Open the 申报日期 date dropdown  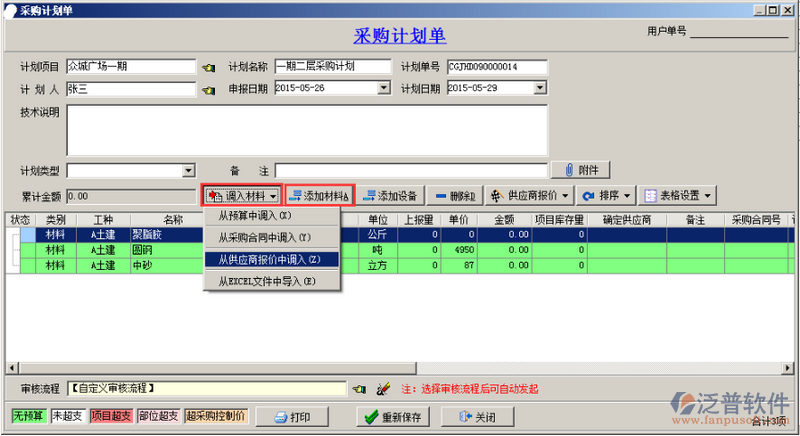[x=383, y=88]
